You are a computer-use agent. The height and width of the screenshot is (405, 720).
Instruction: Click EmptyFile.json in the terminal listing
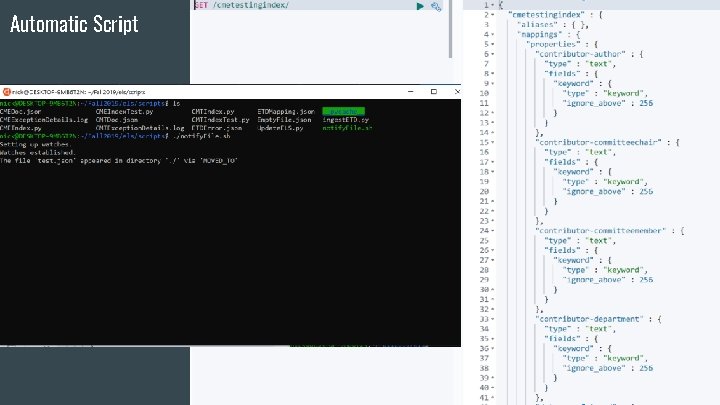[x=284, y=120]
